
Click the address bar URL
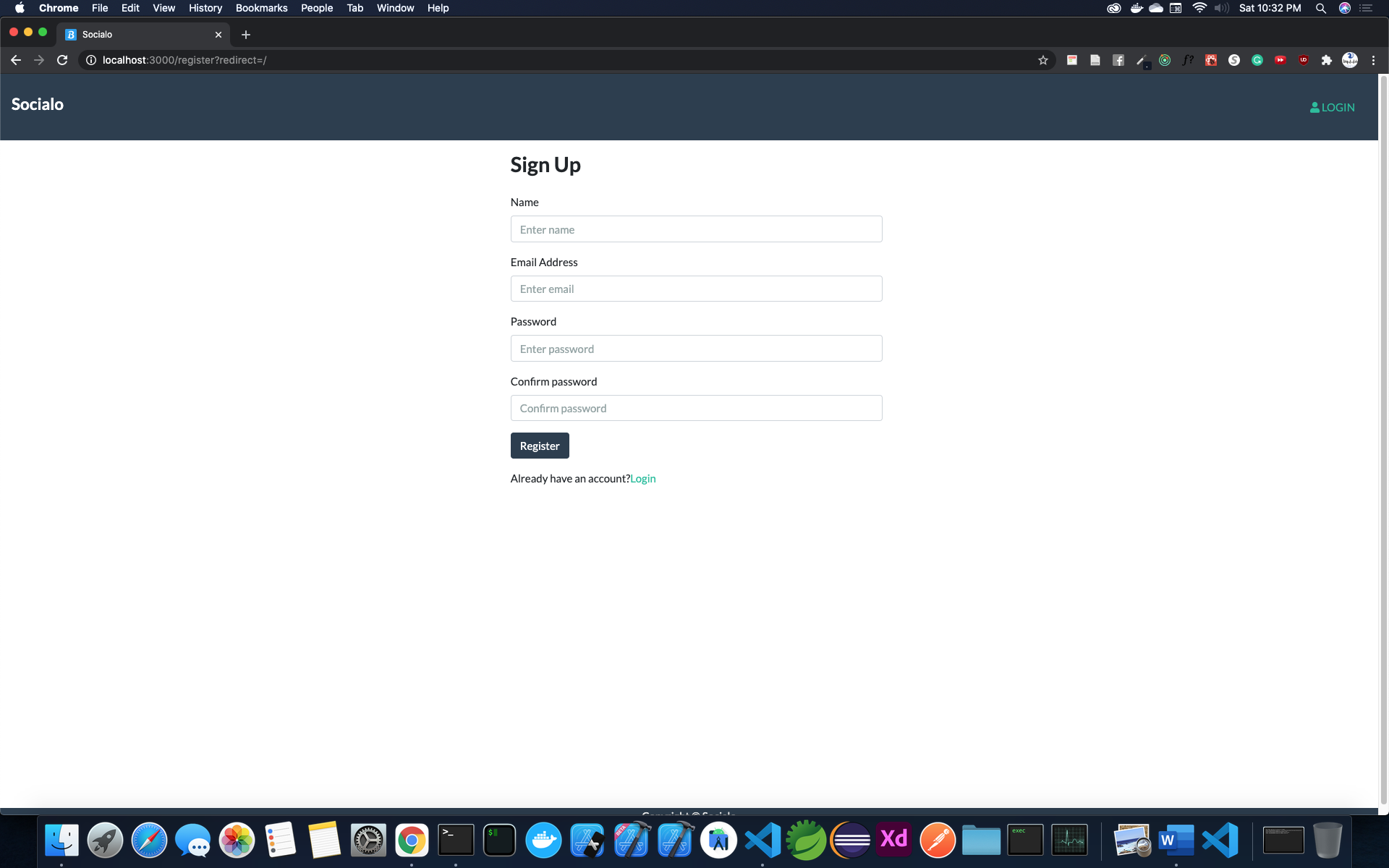(x=184, y=60)
